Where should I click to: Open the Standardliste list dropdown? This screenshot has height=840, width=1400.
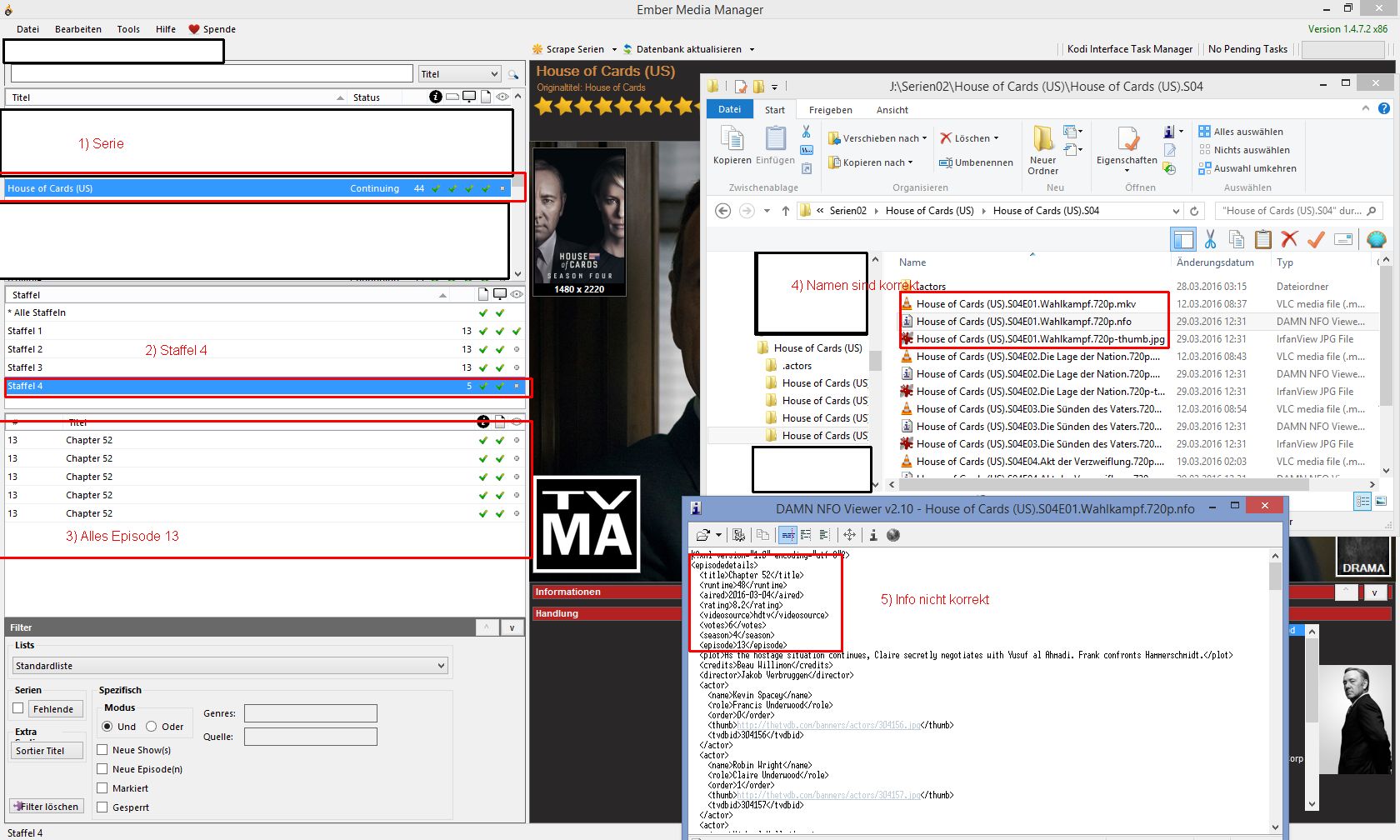(230, 666)
